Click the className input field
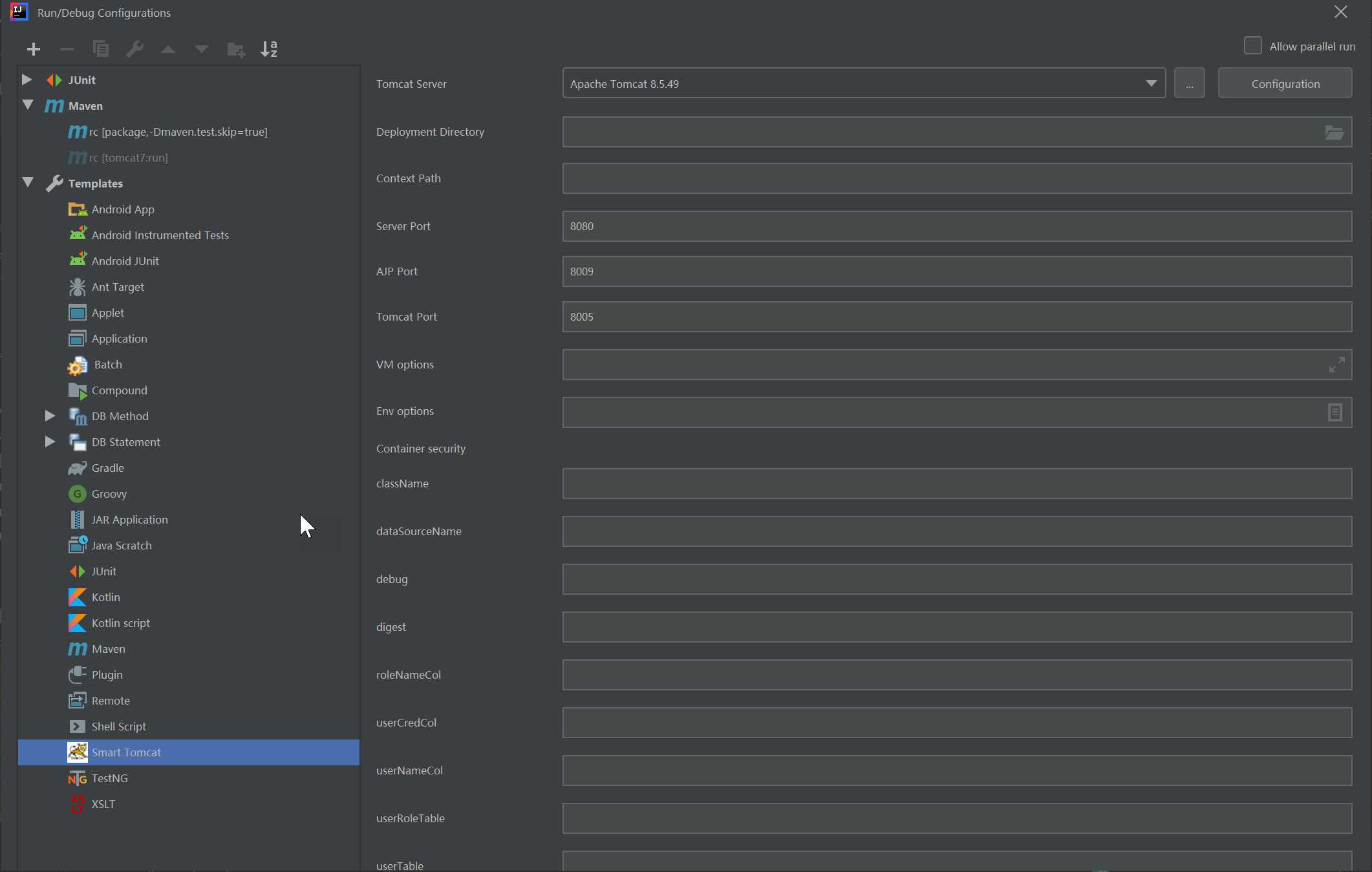 pos(957,484)
